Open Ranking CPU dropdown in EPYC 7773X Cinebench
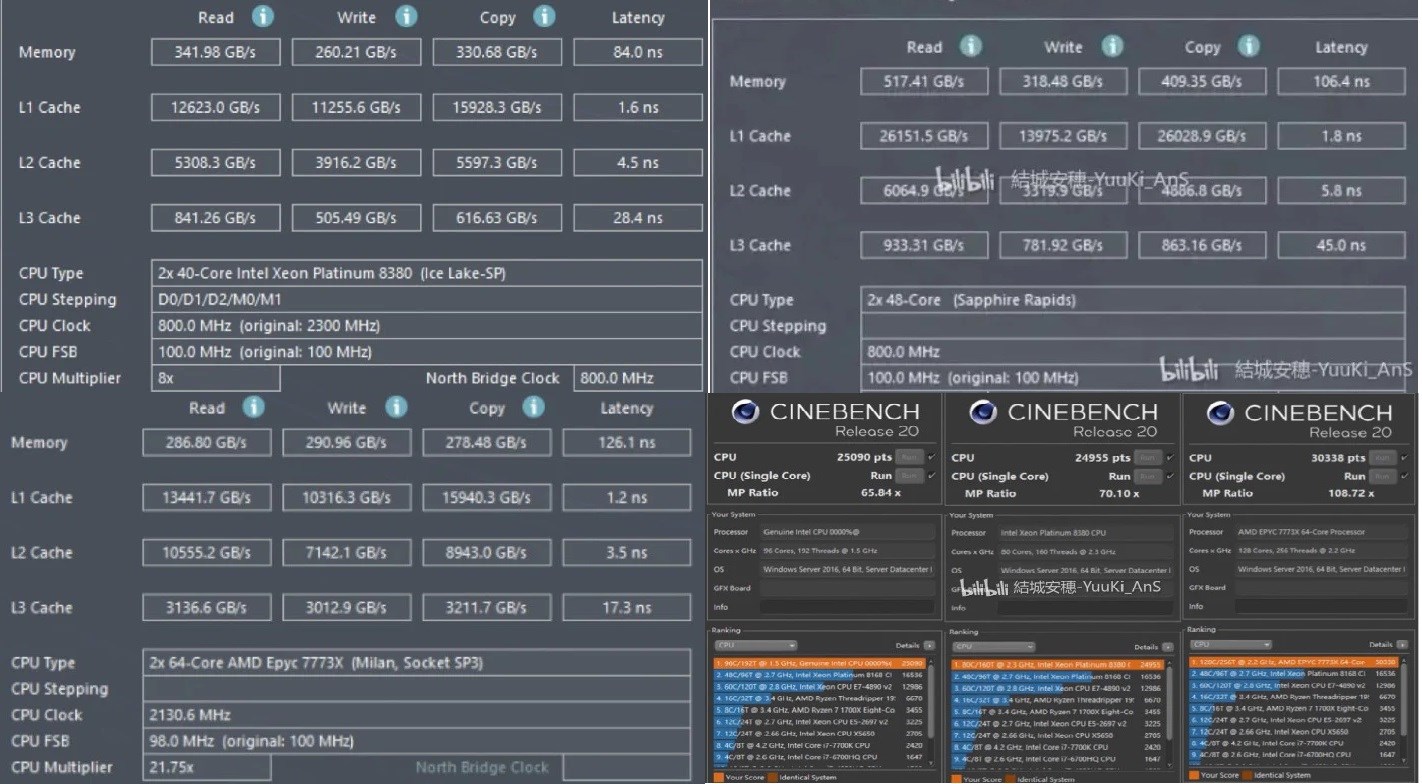Screen dimensions: 1422x784 click(x=1231, y=644)
